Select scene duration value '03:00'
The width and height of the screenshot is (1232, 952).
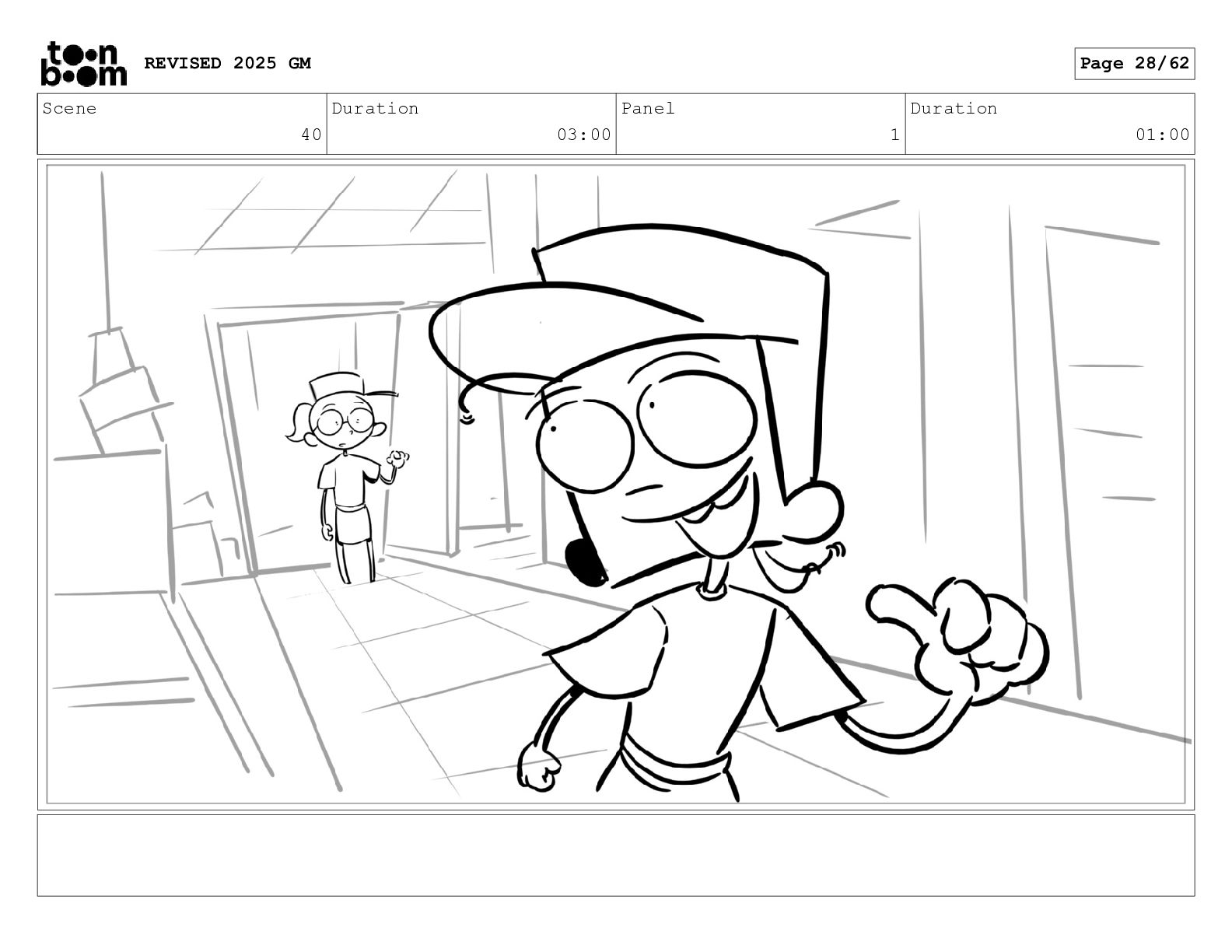point(583,135)
